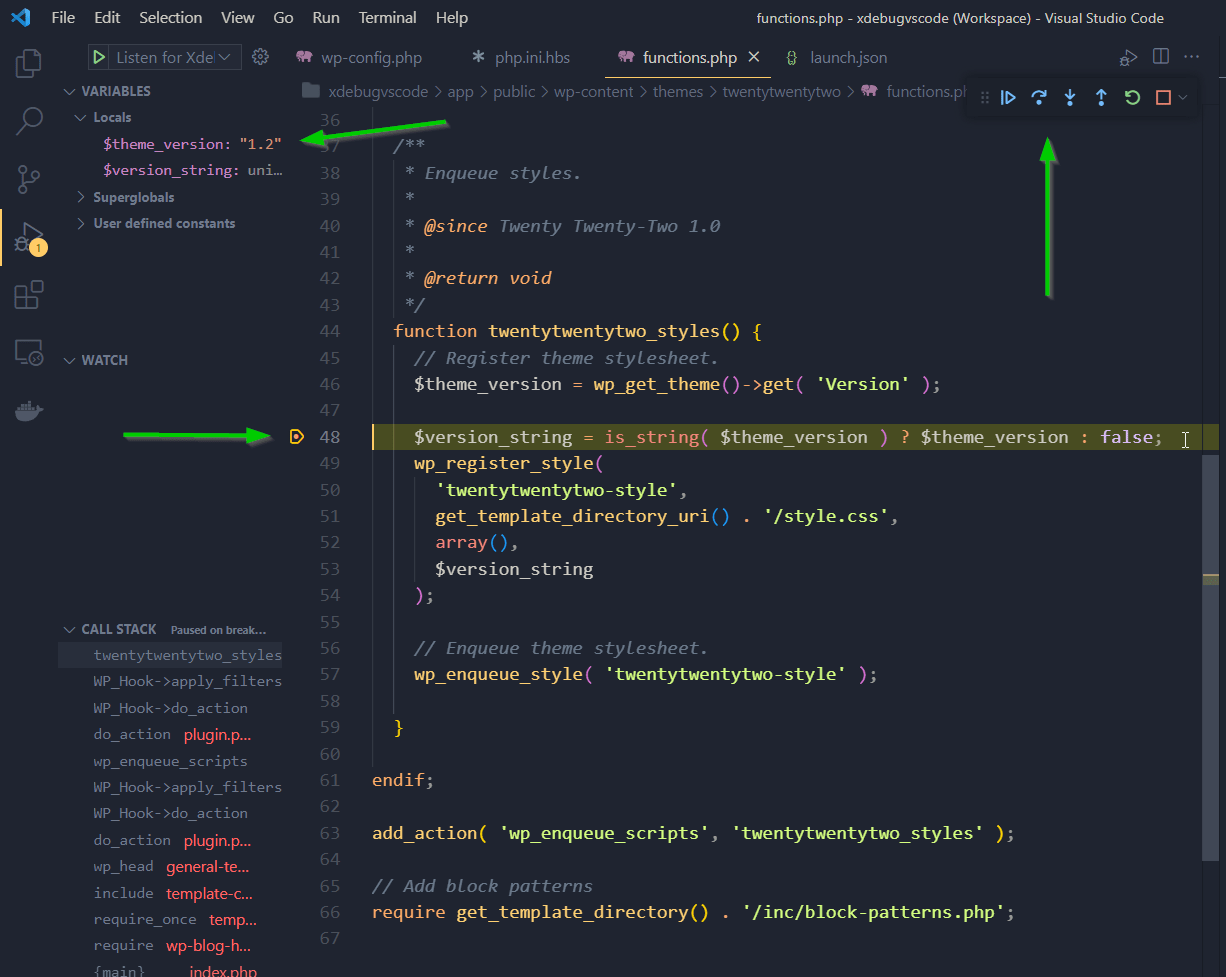1226x977 pixels.
Task: Click app in the breadcrumb
Action: (x=460, y=91)
